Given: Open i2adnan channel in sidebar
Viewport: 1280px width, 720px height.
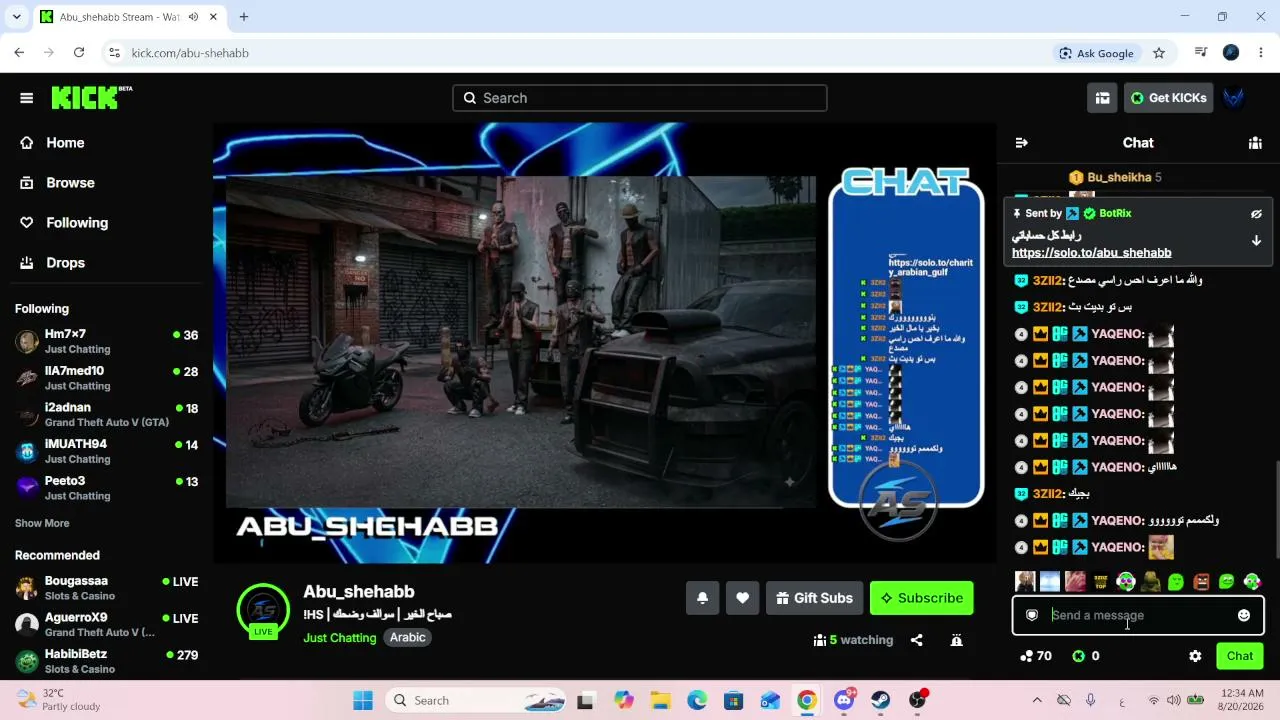Looking at the screenshot, I should (x=107, y=414).
